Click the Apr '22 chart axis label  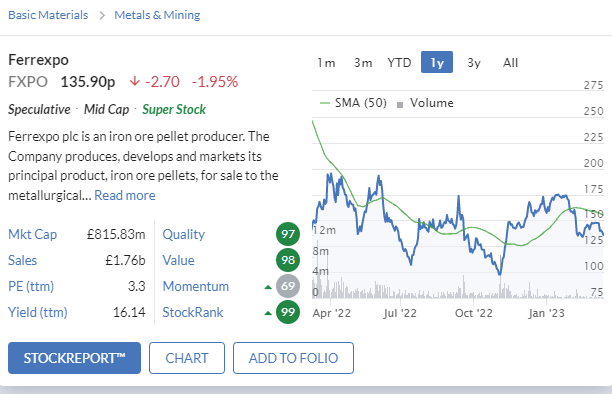click(x=332, y=313)
